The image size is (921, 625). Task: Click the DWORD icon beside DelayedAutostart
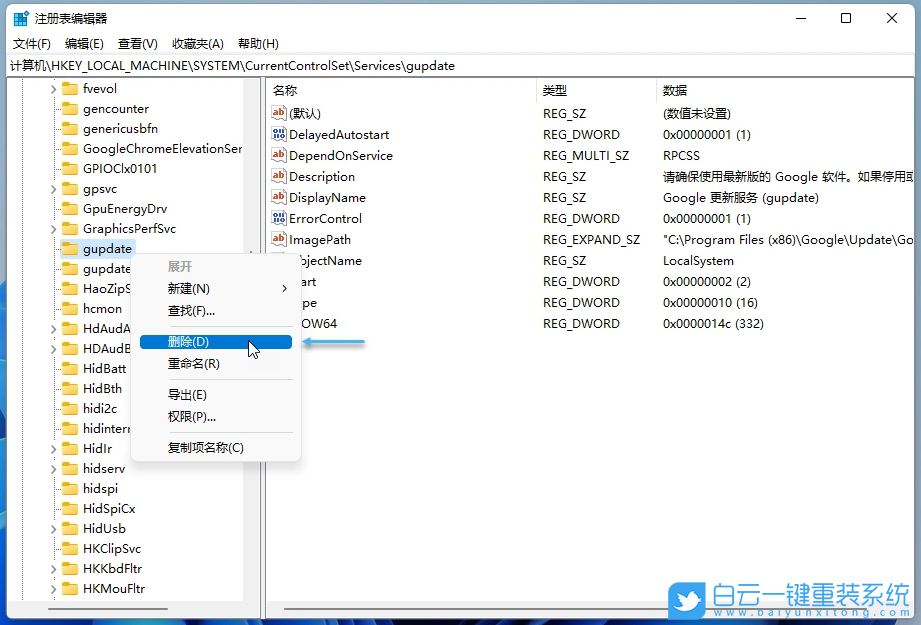(281, 134)
